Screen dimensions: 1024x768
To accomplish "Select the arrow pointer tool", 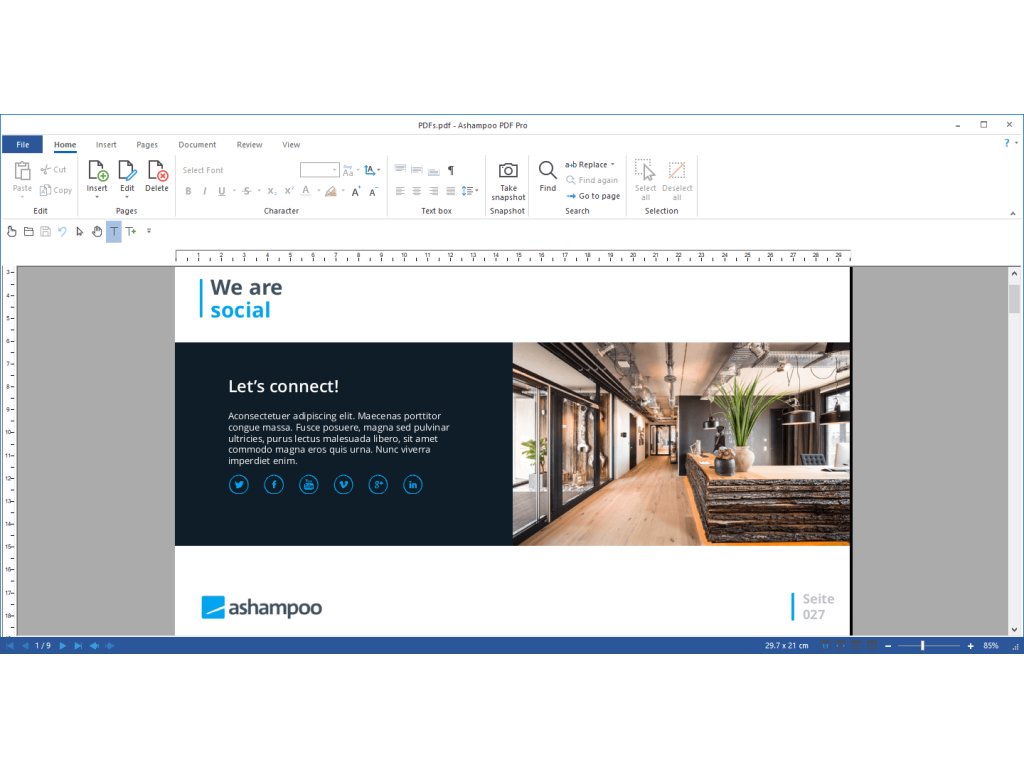I will [x=80, y=232].
